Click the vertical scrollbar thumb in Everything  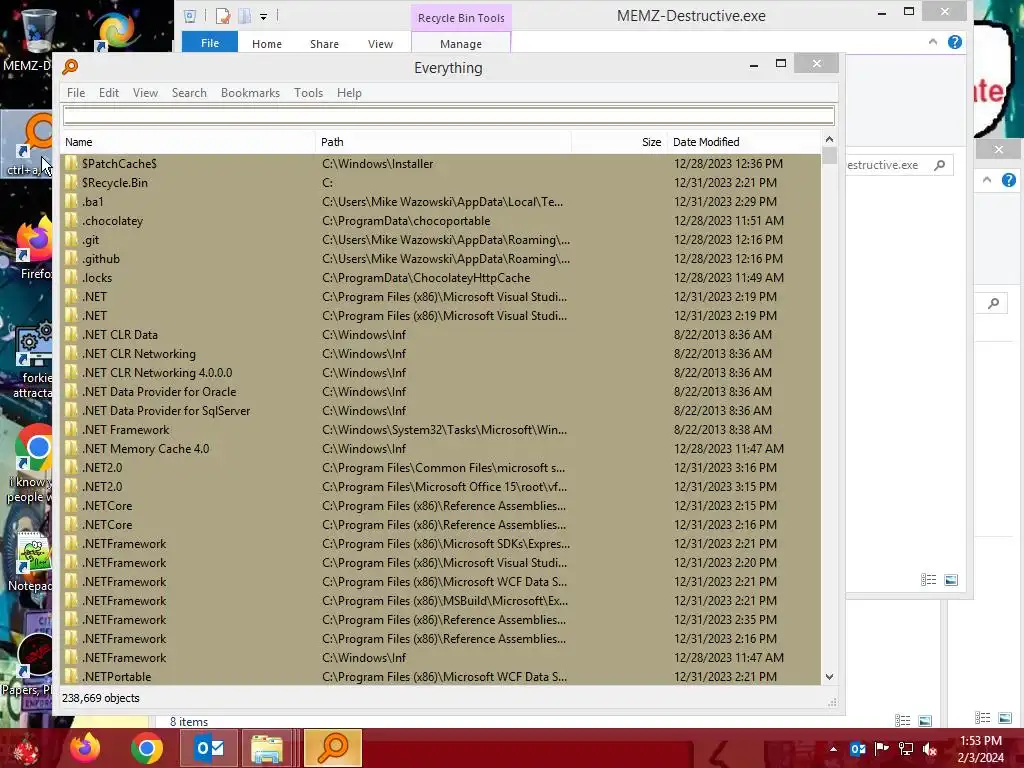click(x=829, y=155)
